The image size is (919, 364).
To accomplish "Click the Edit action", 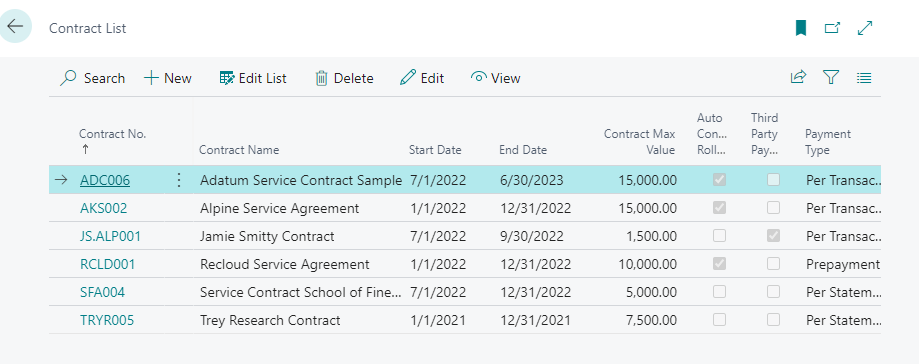I will click(422, 78).
